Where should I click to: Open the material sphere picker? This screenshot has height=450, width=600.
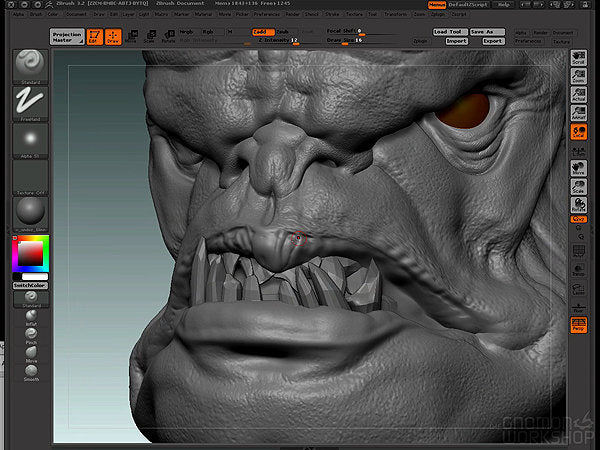28,213
